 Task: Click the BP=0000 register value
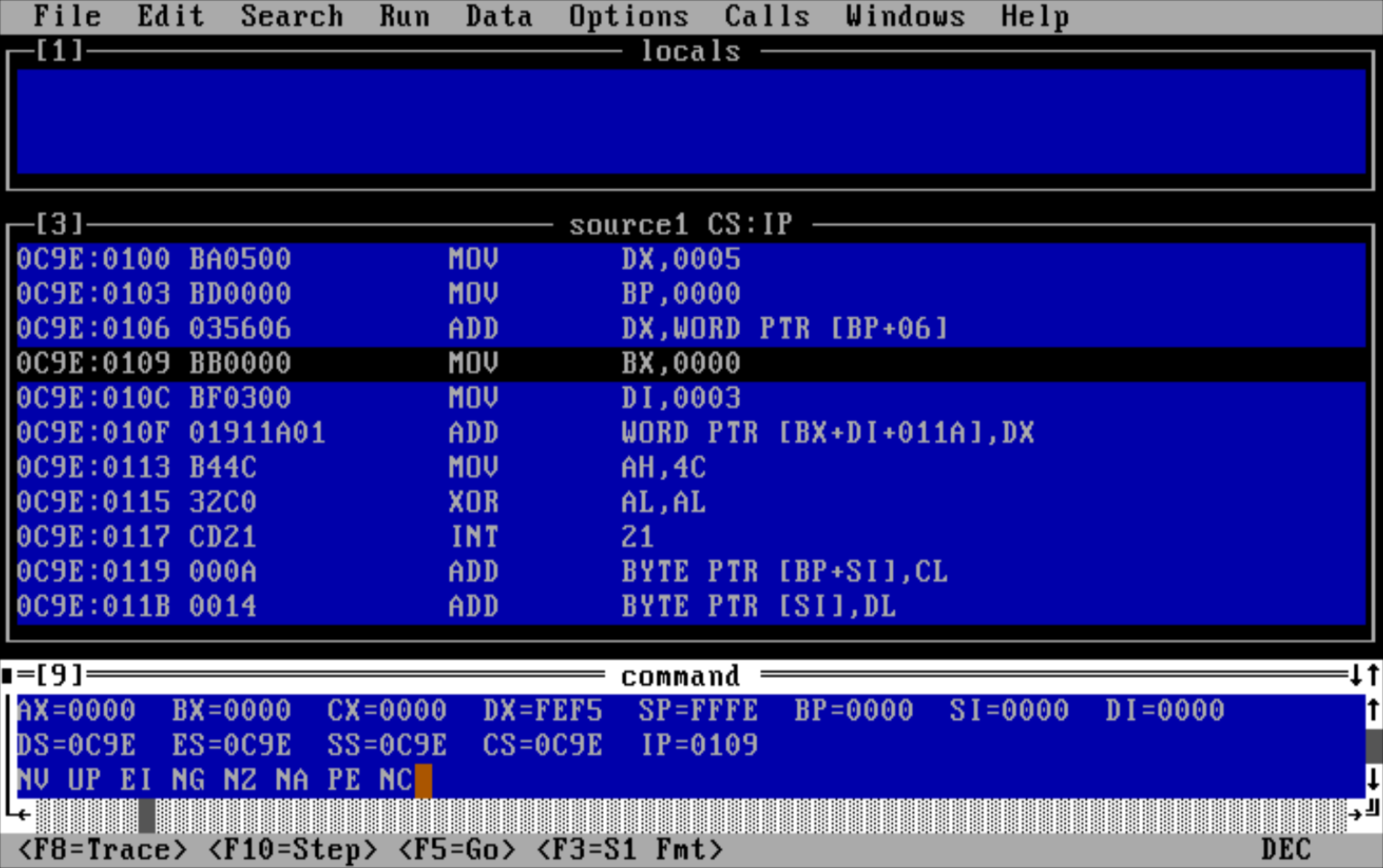[854, 711]
